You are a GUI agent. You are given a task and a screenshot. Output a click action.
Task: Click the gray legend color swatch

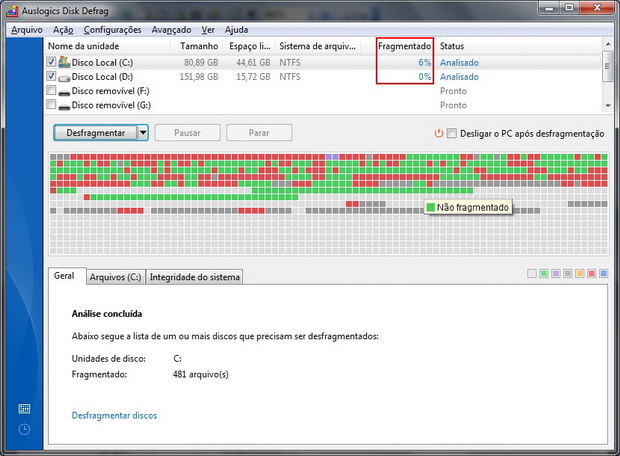[x=568, y=273]
